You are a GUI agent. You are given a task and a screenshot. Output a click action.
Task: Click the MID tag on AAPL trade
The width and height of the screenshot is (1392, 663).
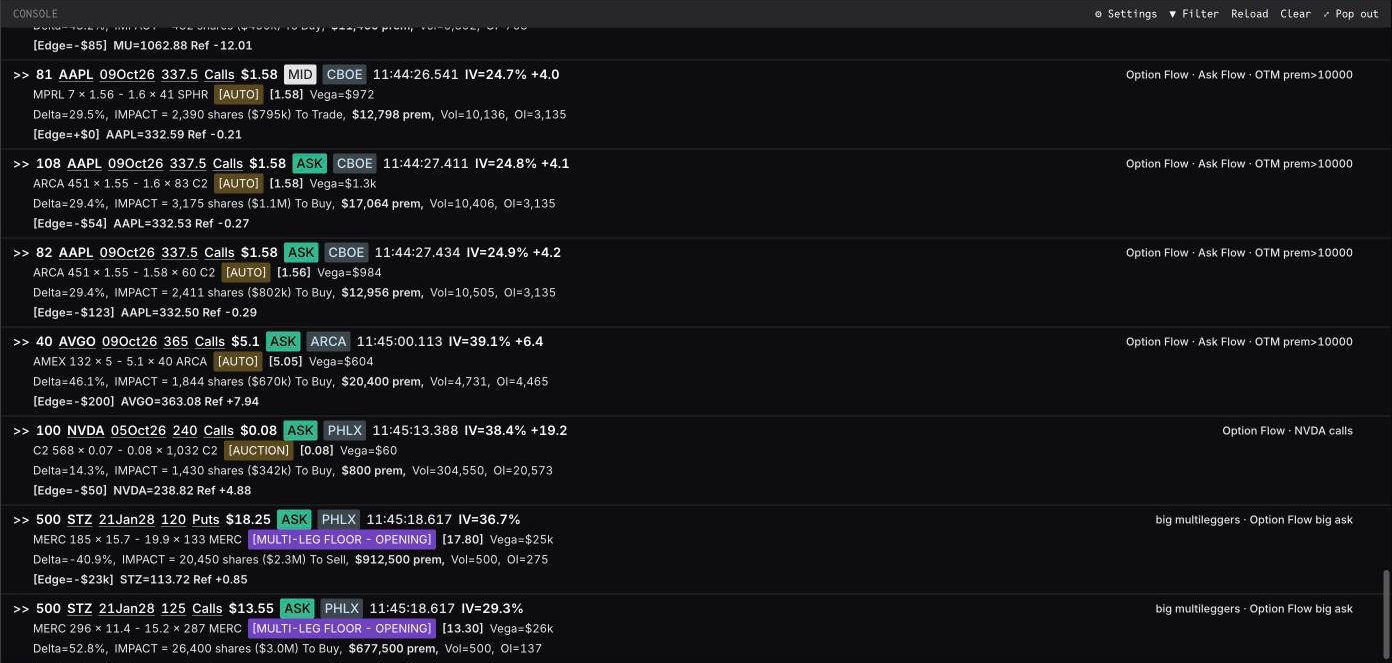[x=300, y=75]
